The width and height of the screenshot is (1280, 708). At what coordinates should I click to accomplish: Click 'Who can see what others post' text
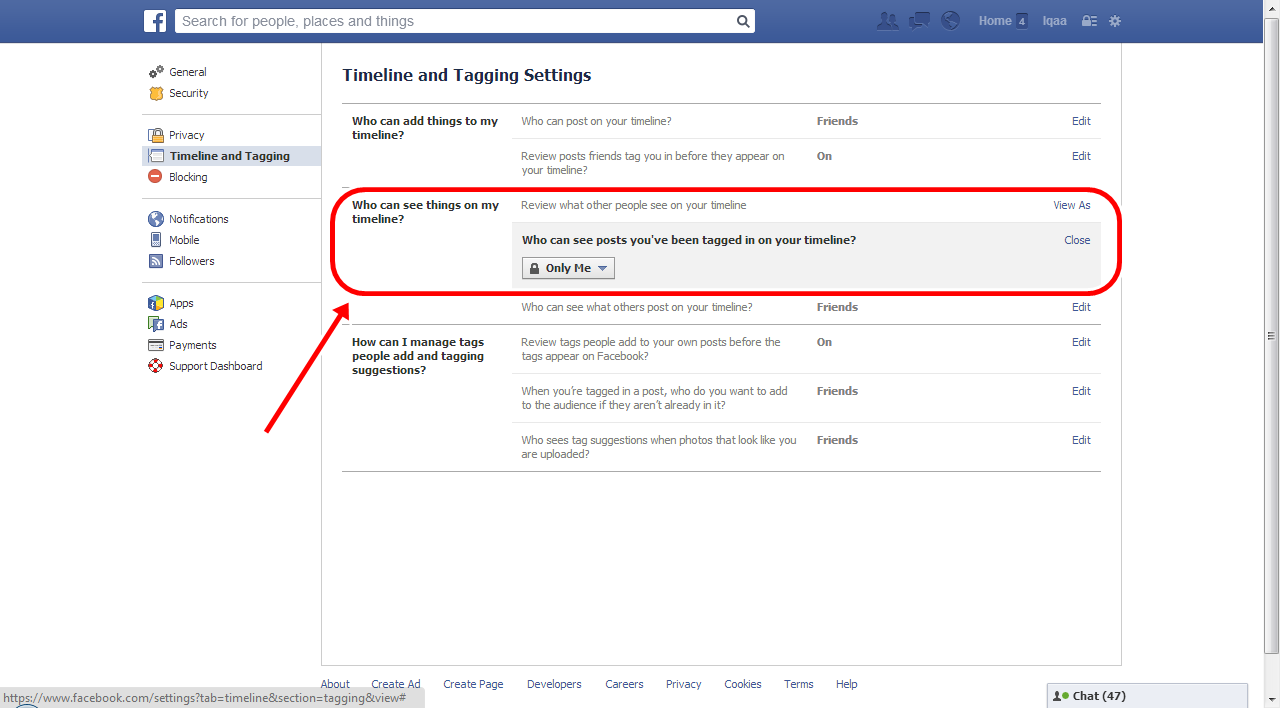point(637,307)
